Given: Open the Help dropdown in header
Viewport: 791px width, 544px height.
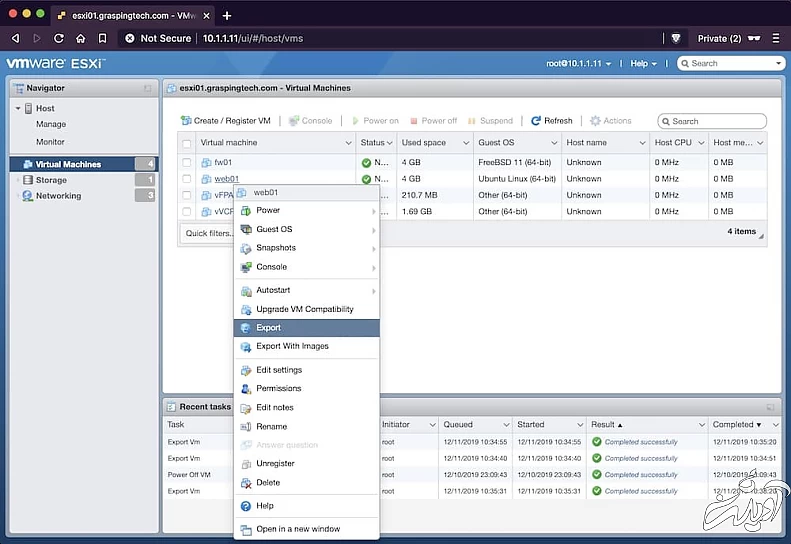Looking at the screenshot, I should tap(643, 63).
